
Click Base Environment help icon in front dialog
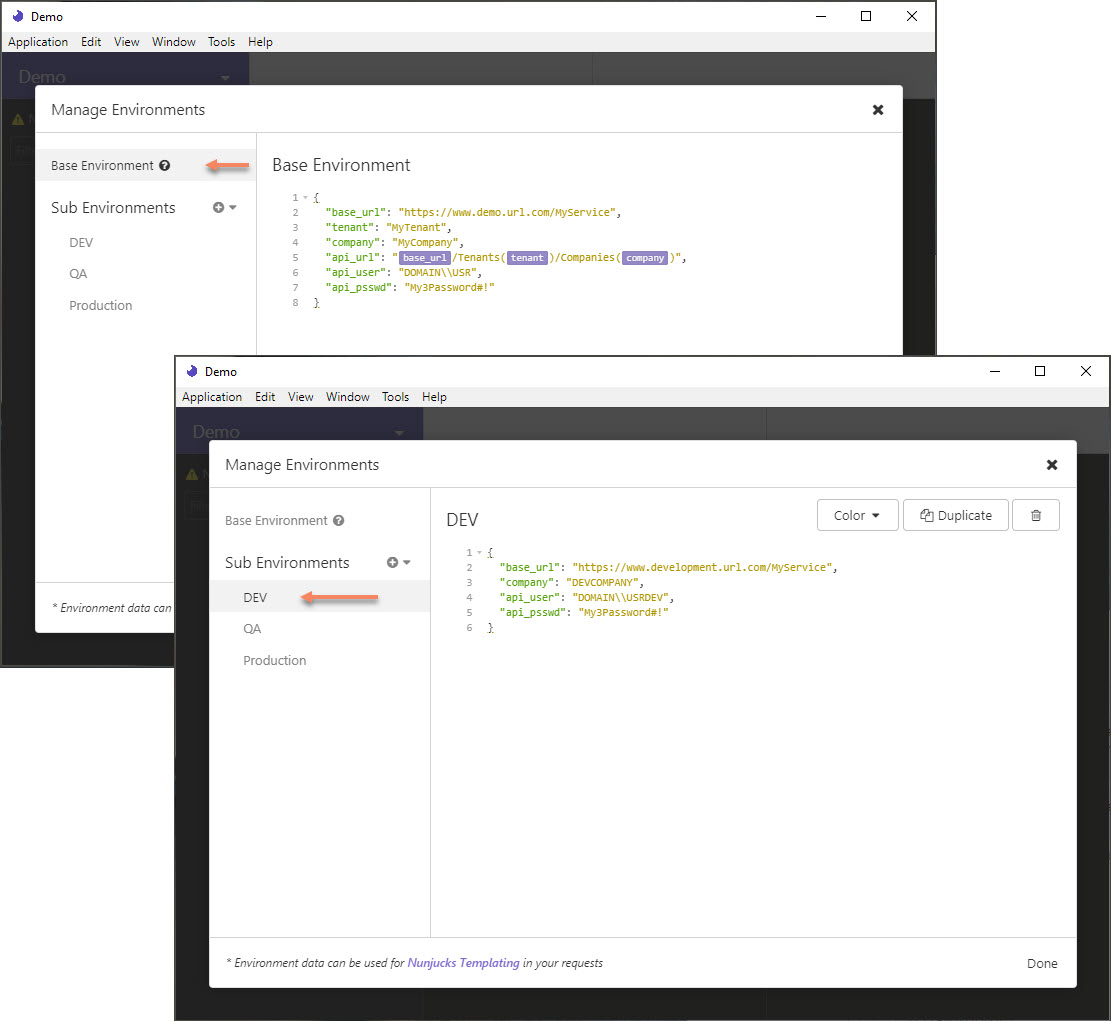tap(339, 521)
